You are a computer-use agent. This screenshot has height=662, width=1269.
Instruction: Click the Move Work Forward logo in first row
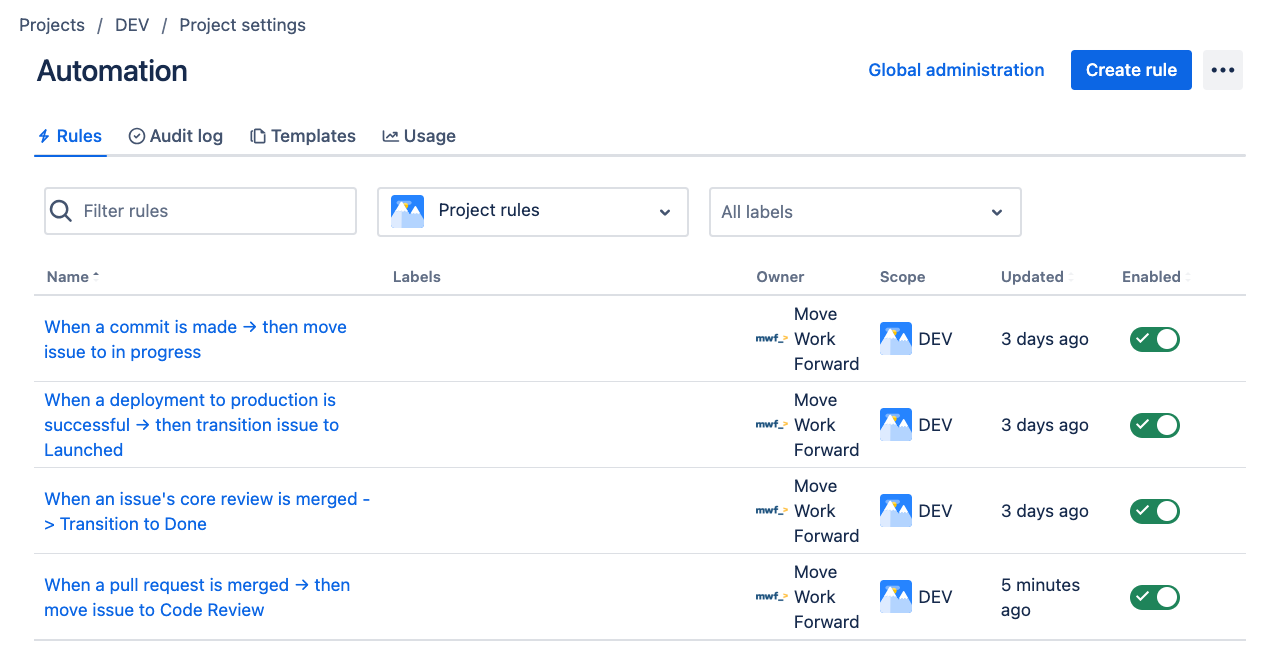pos(771,339)
